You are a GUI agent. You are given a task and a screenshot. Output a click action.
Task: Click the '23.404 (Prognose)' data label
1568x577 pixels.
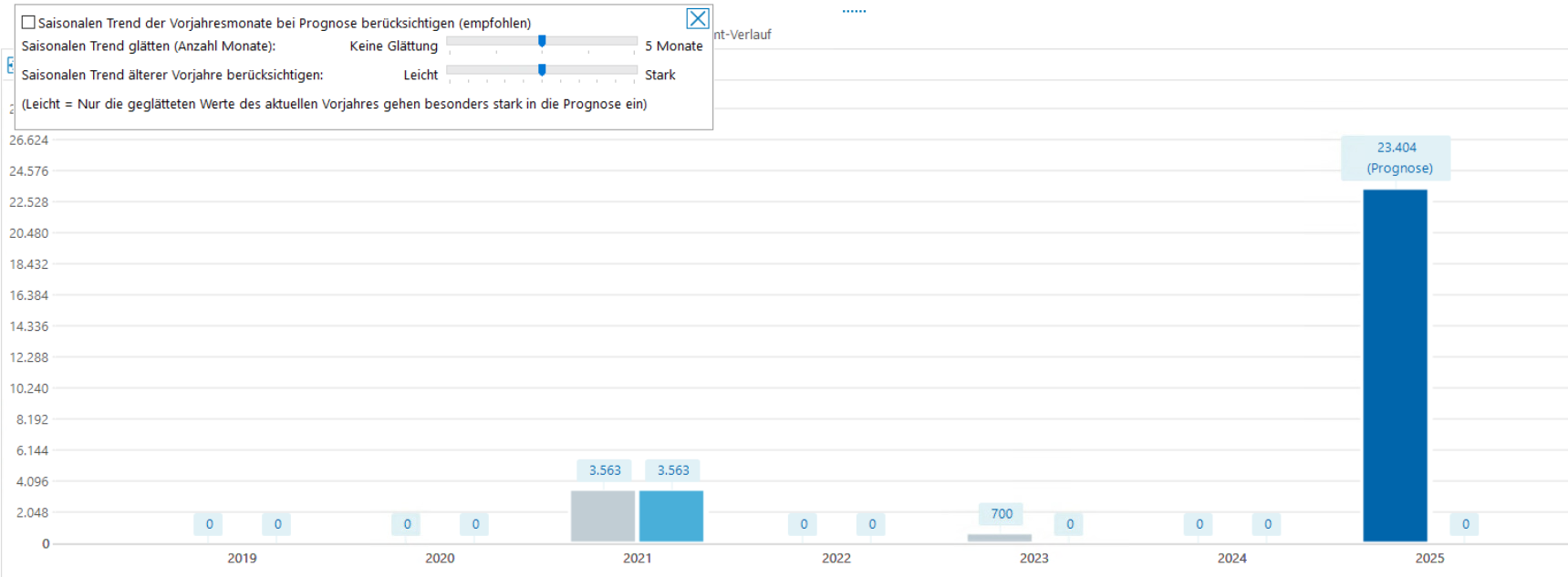click(x=1396, y=158)
